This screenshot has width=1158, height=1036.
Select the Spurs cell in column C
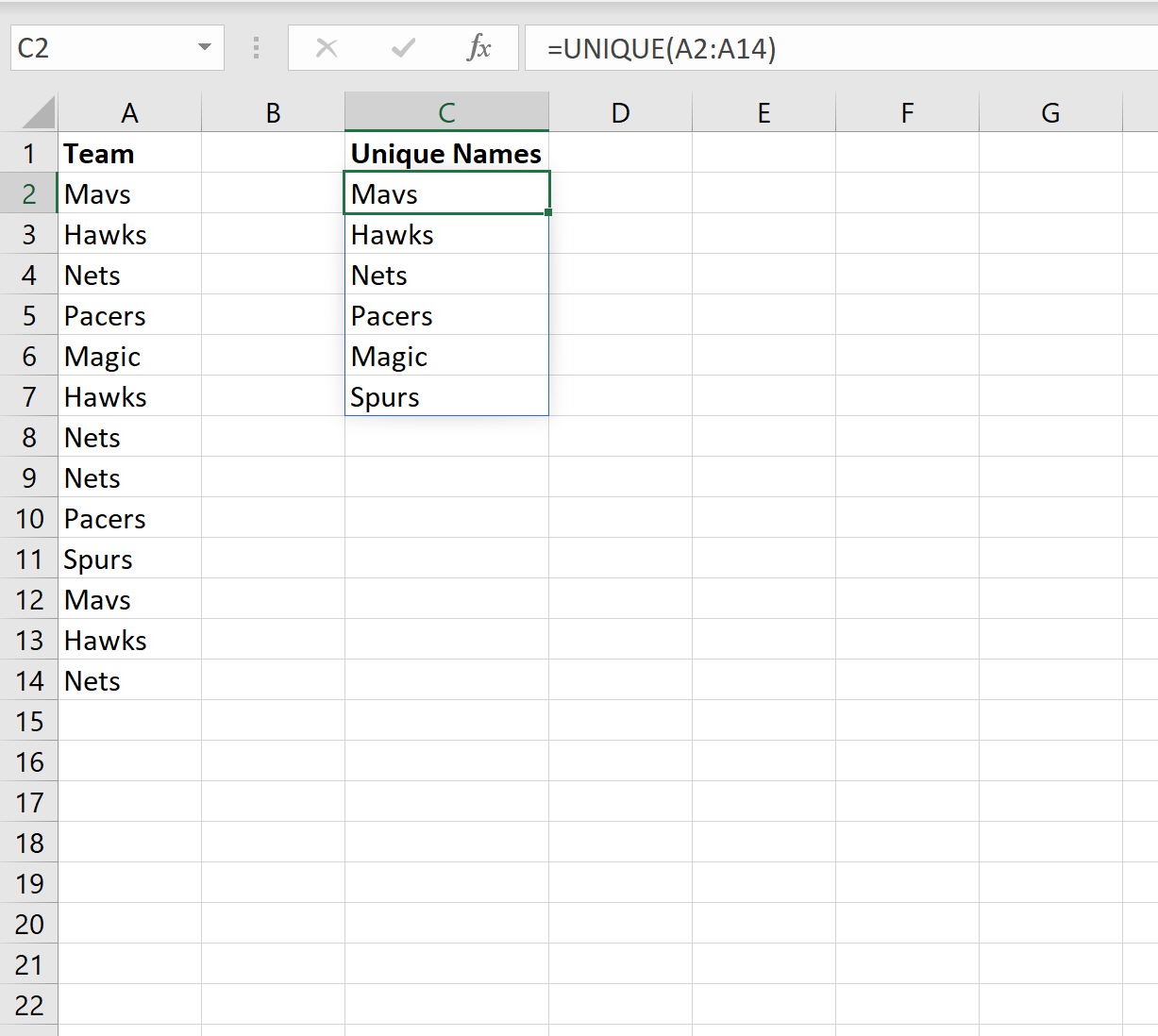click(446, 397)
